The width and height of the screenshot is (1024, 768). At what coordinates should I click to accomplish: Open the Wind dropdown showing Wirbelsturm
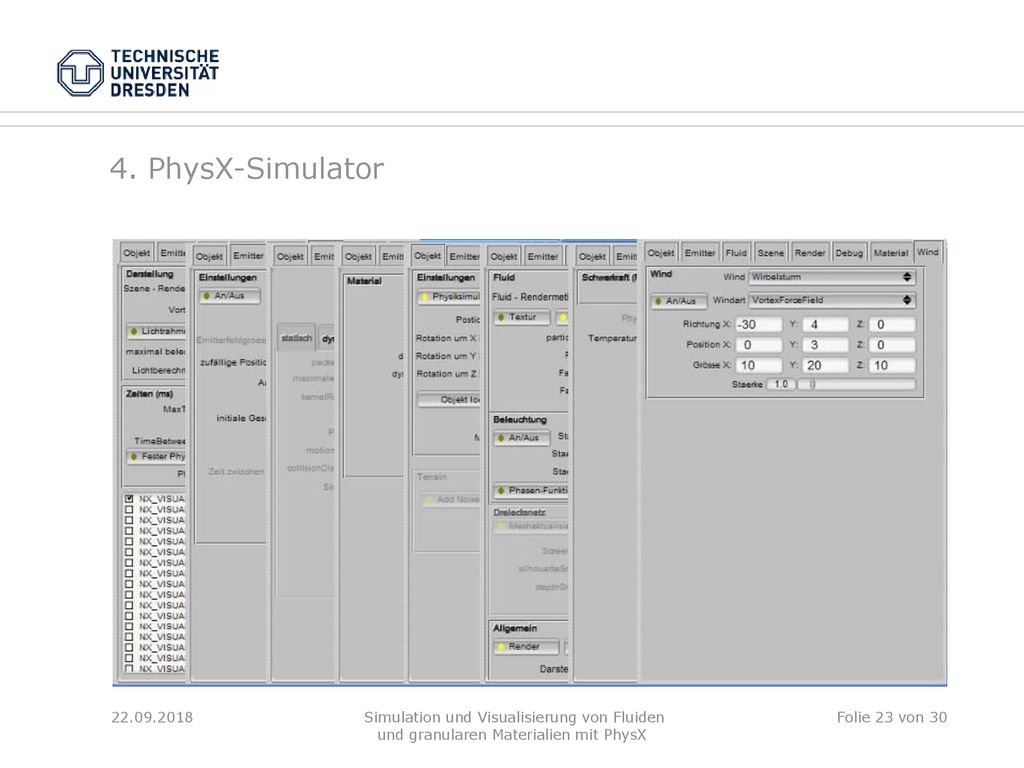(x=832, y=277)
